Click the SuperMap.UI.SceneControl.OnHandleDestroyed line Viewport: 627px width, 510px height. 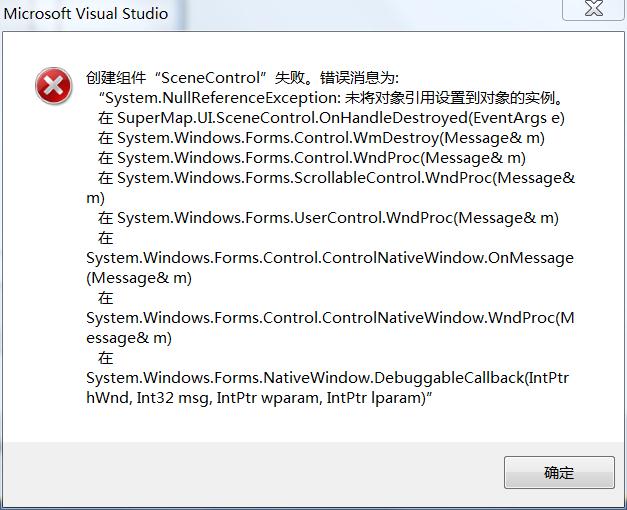331,118
